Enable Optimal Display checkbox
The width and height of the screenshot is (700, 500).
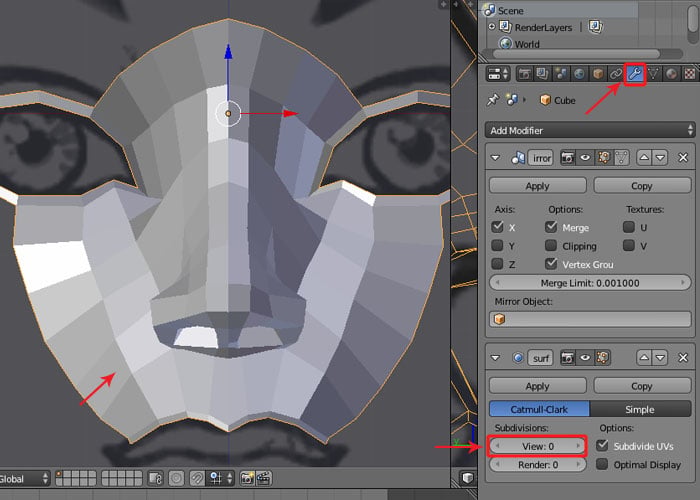click(602, 464)
